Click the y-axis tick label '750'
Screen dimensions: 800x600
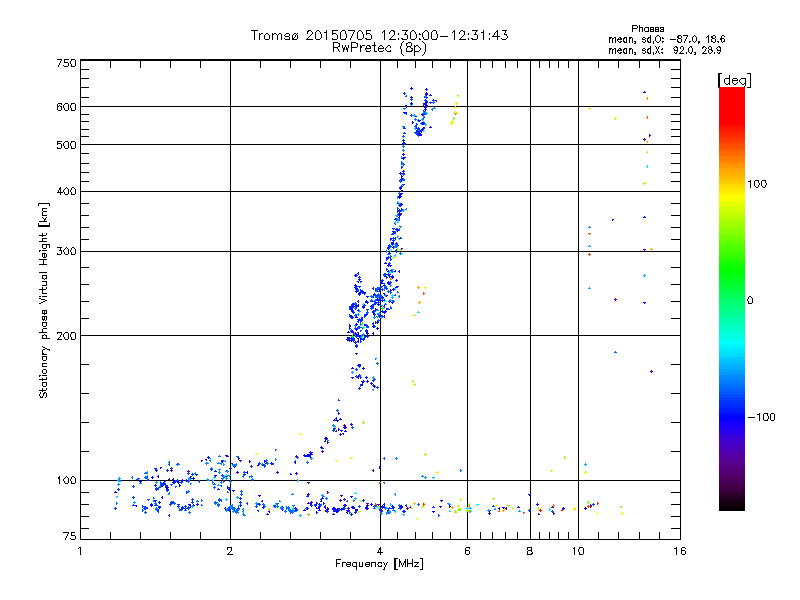(66, 63)
